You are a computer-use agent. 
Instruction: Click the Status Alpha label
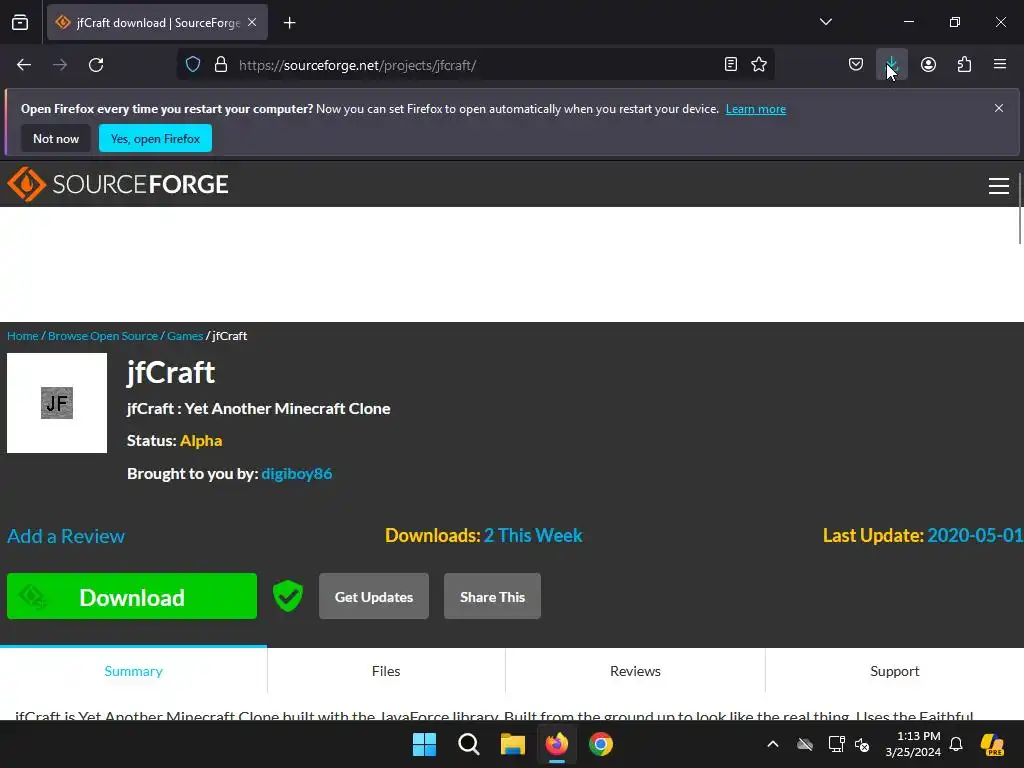click(x=174, y=441)
